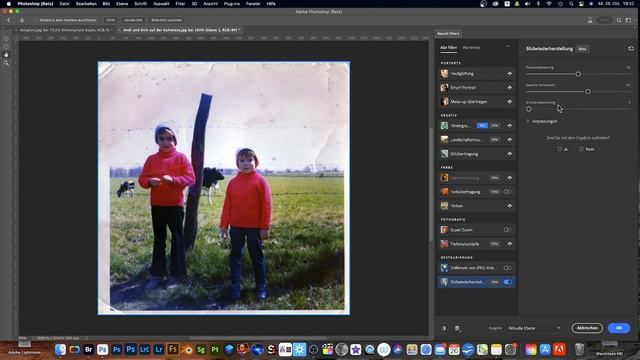Viewport: 640px width, 360px height.
Task: Open workspace switcher at top right
Action: click(x=629, y=20)
